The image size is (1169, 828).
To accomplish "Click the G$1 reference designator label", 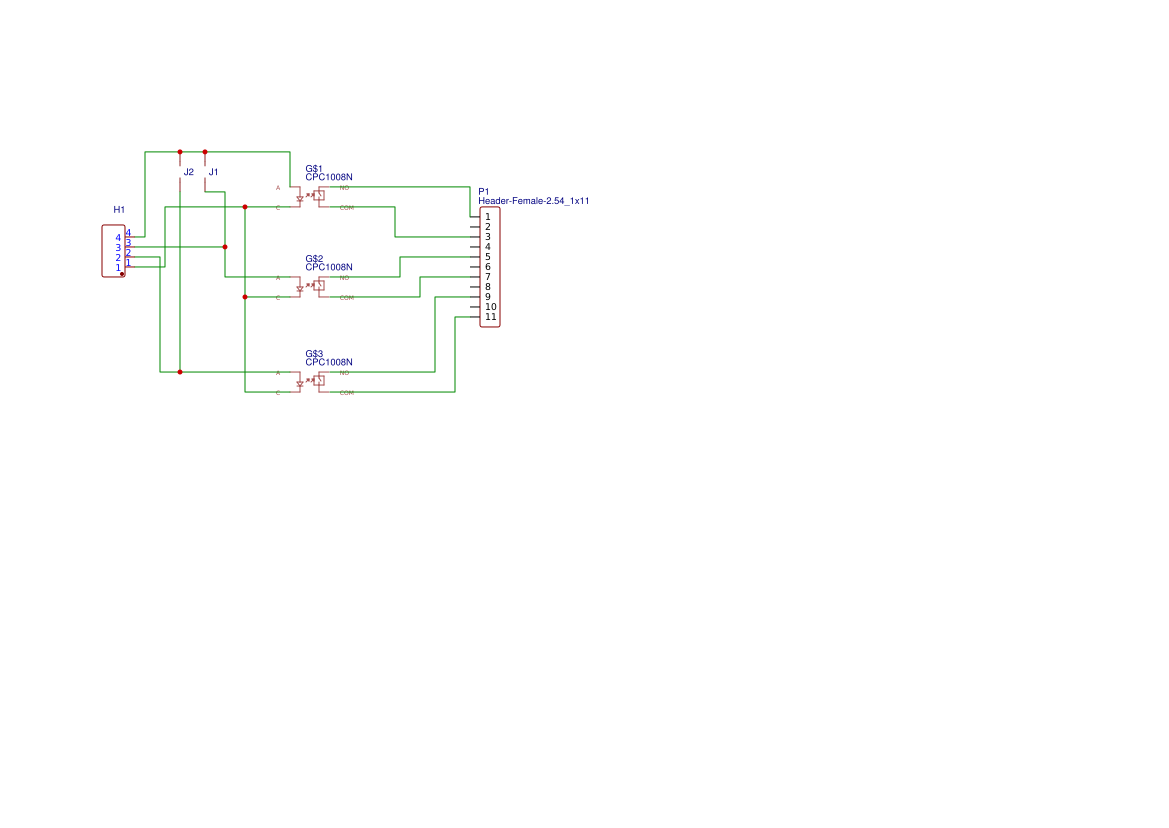I will coord(313,167).
